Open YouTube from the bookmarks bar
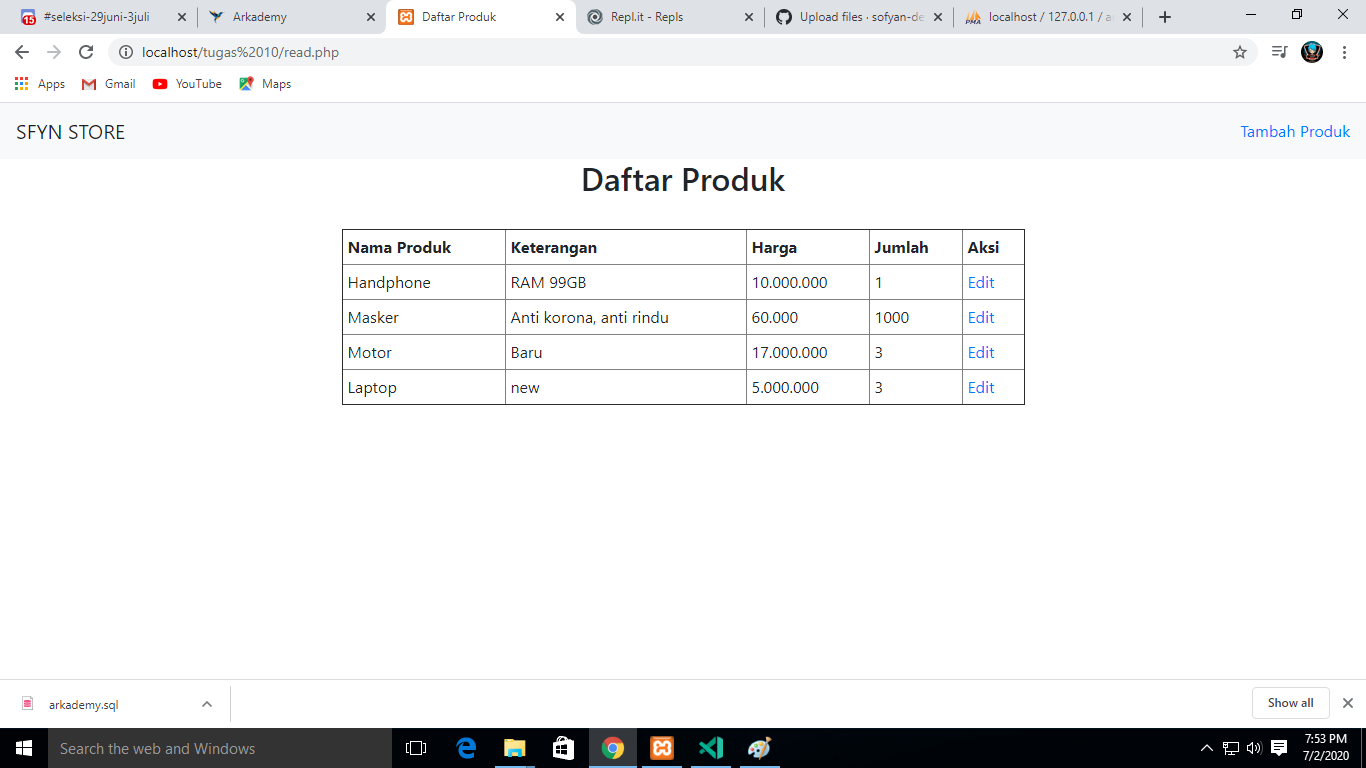The image size is (1366, 768). click(186, 84)
